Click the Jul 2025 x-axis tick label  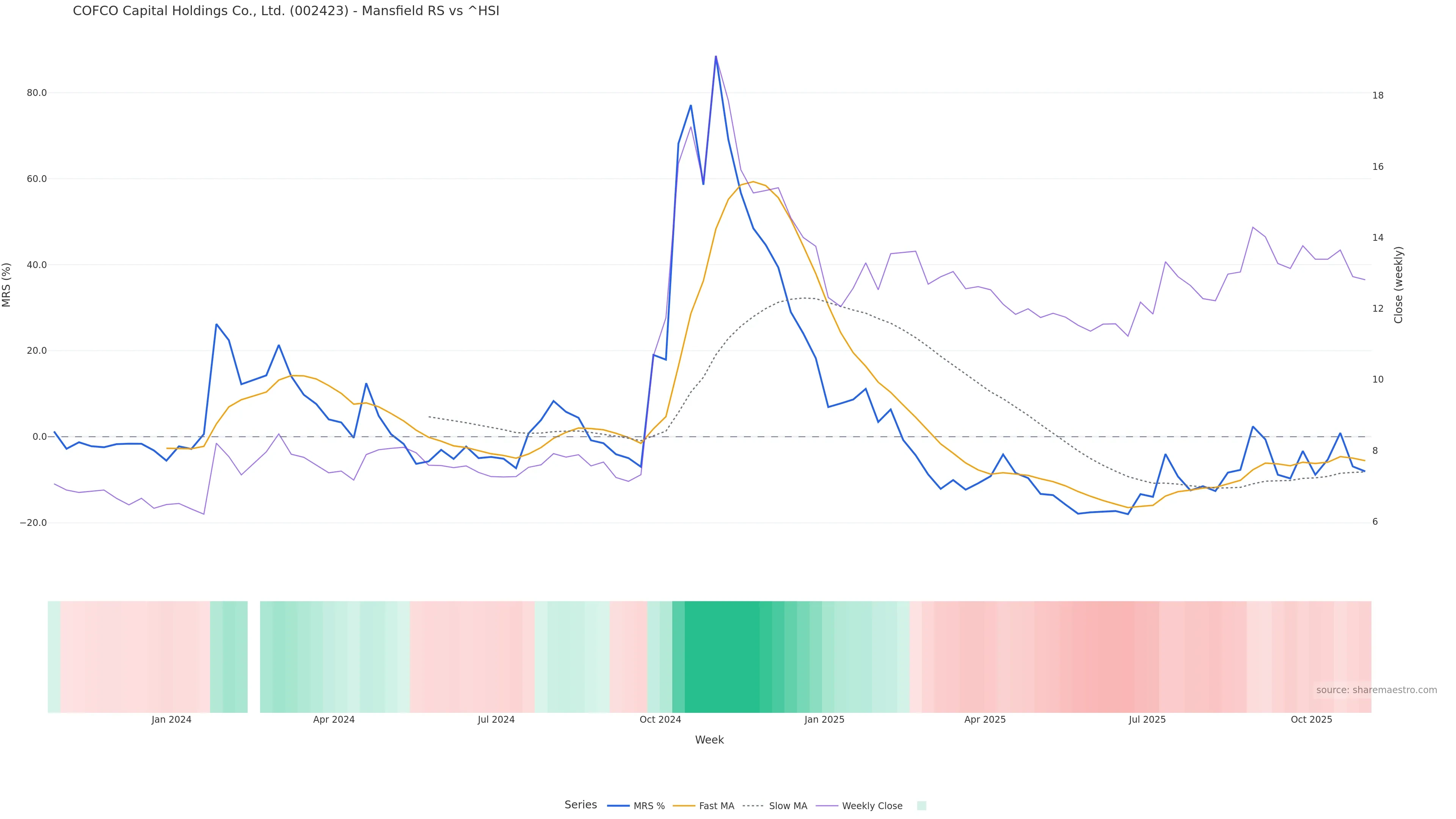(x=1147, y=720)
